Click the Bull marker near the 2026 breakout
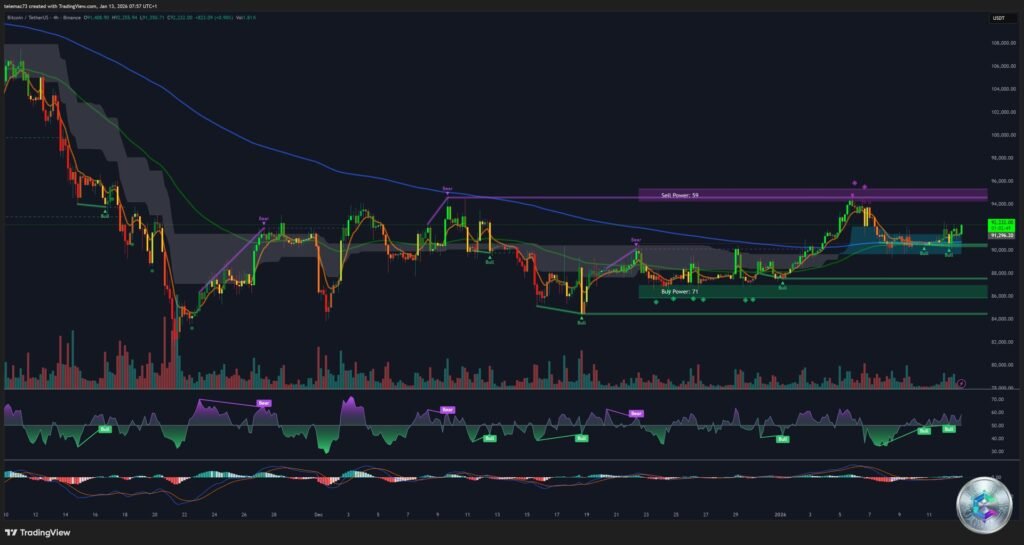The width and height of the screenshot is (1024, 545). pos(782,288)
